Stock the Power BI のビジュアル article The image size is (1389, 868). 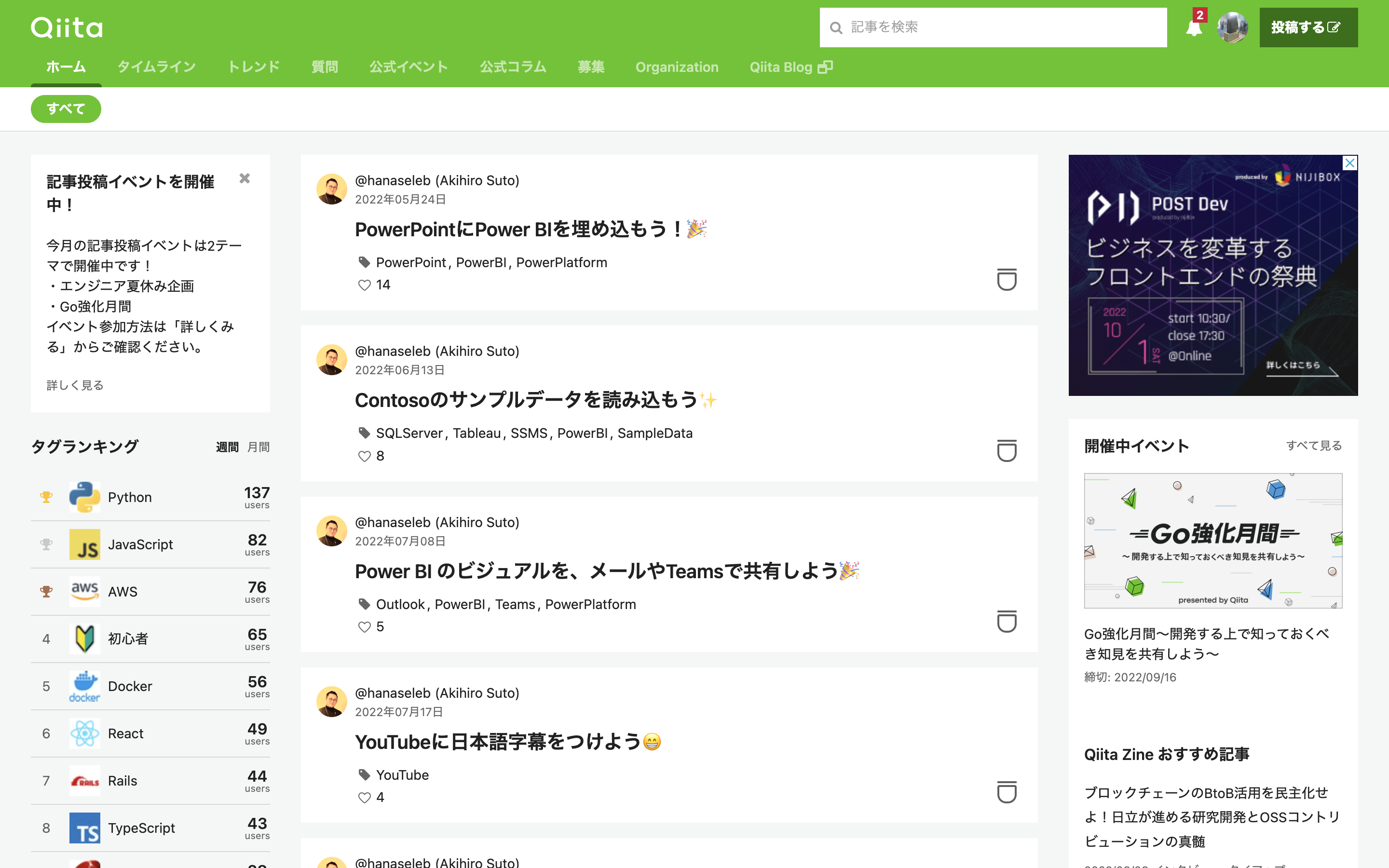pos(1007,621)
